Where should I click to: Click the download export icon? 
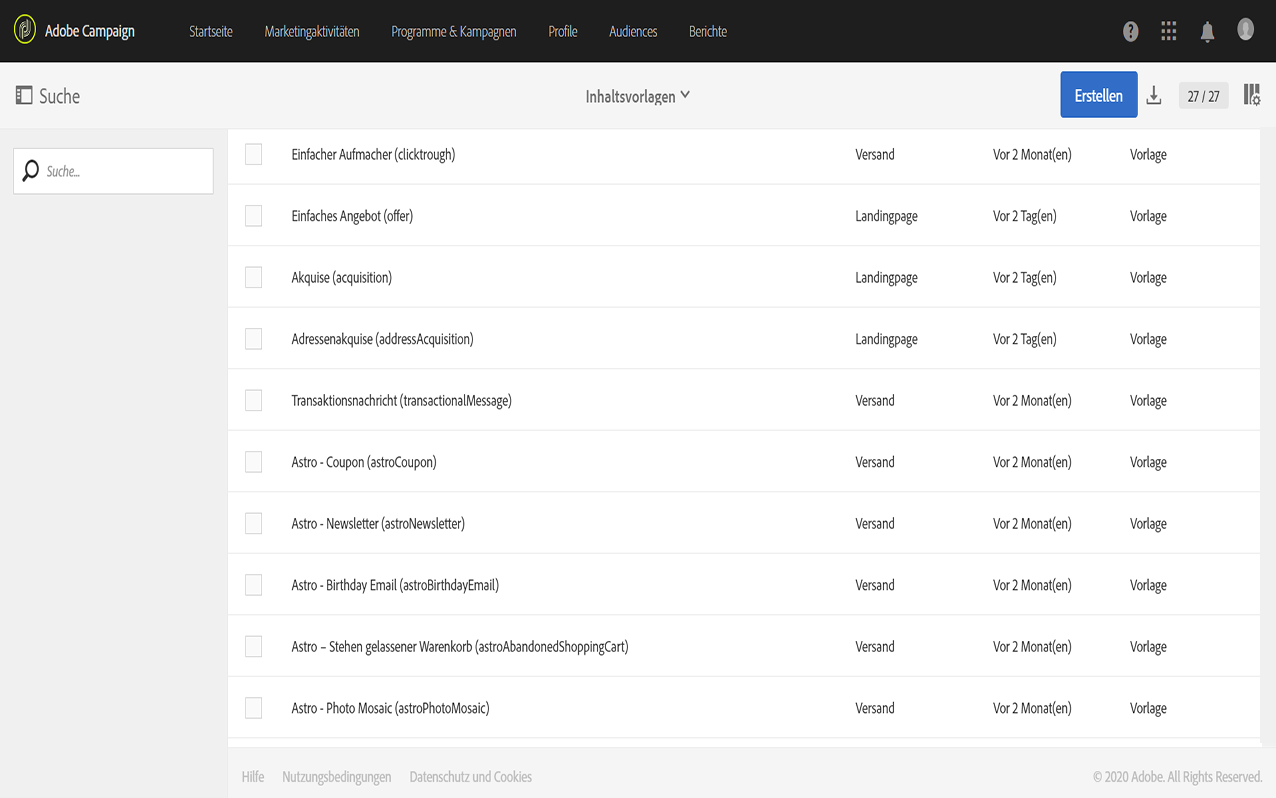point(1154,96)
